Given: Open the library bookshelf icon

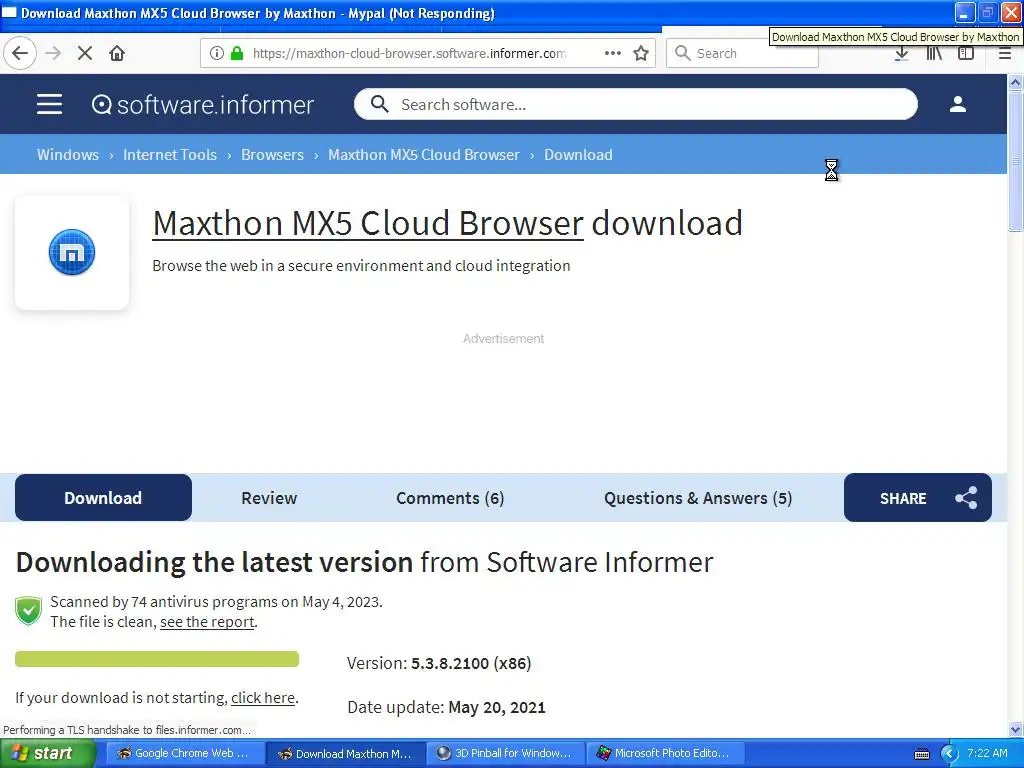Looking at the screenshot, I should [934, 54].
